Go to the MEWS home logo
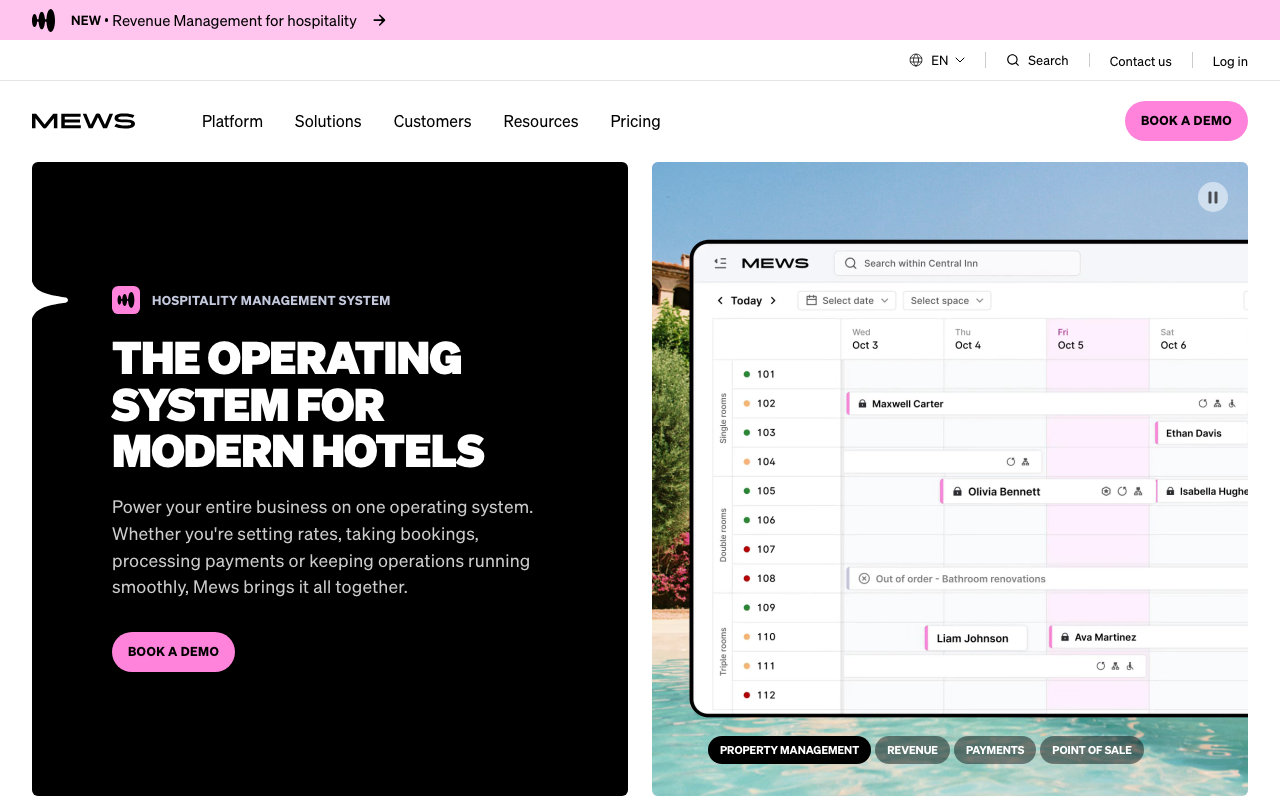This screenshot has height=800, width=1280. [x=83, y=121]
